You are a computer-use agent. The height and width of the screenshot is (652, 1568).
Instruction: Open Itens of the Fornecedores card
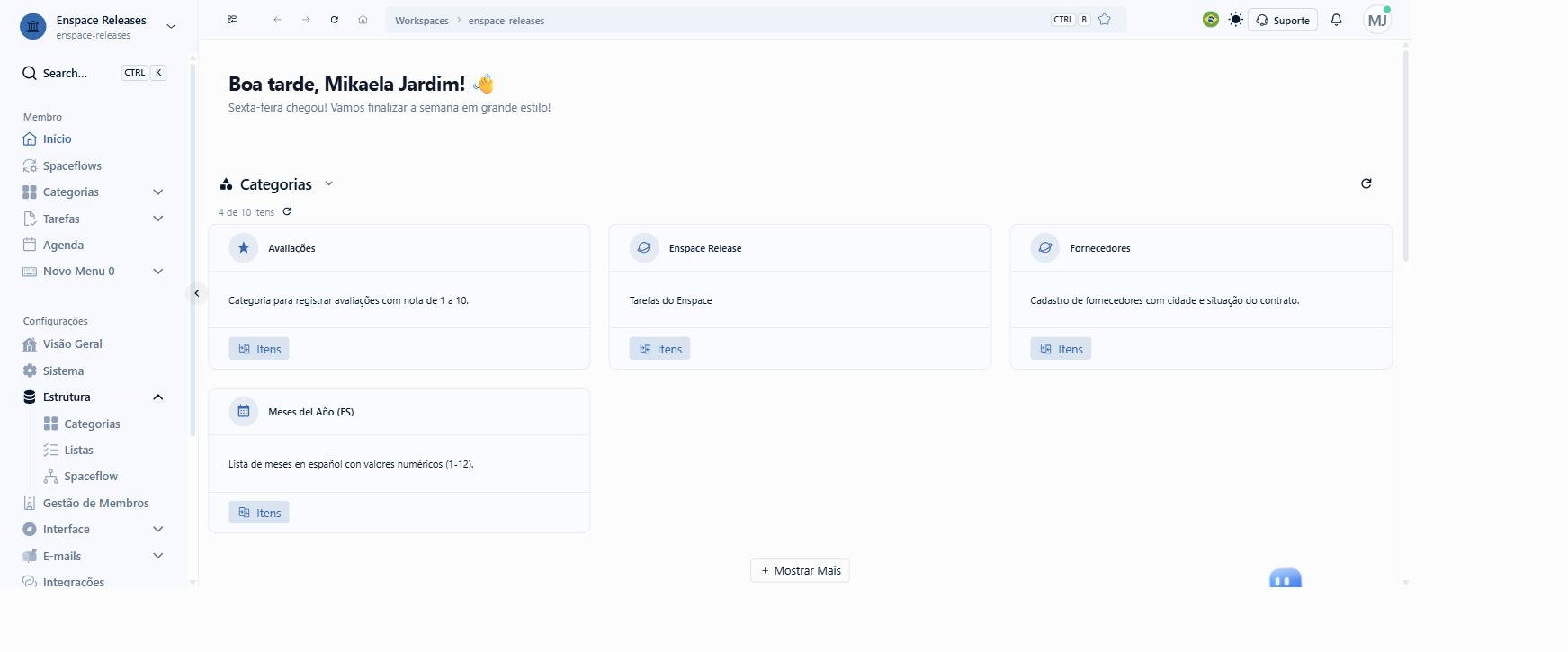point(1061,349)
